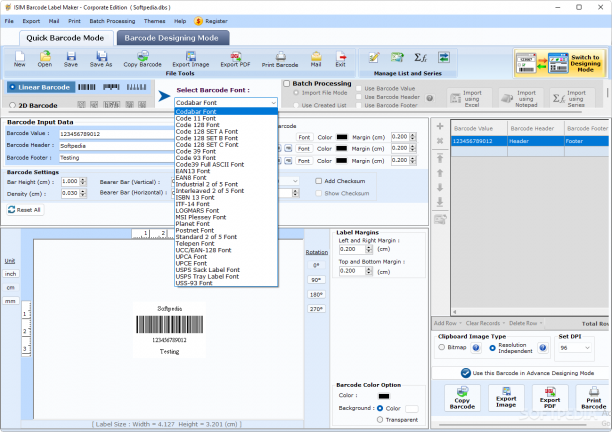Image resolution: width=612 pixels, height=432 pixels.
Task: Click Import using Notepad icon
Action: point(521,99)
